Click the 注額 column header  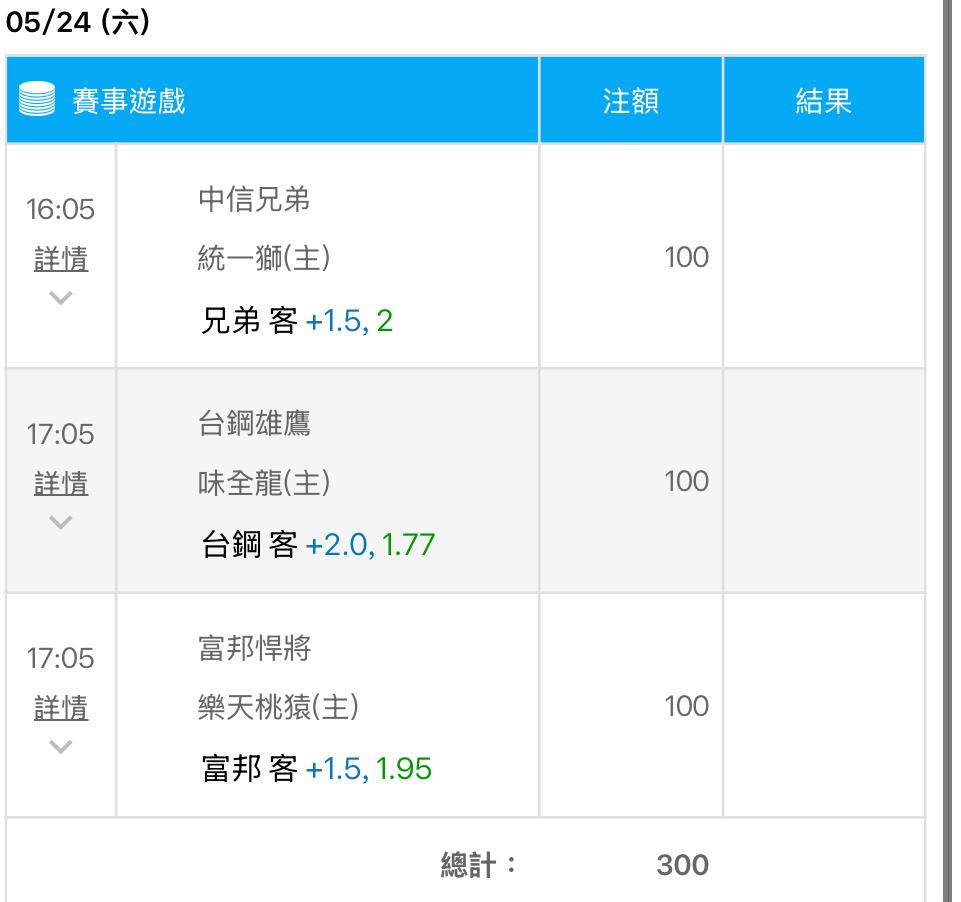(x=630, y=101)
